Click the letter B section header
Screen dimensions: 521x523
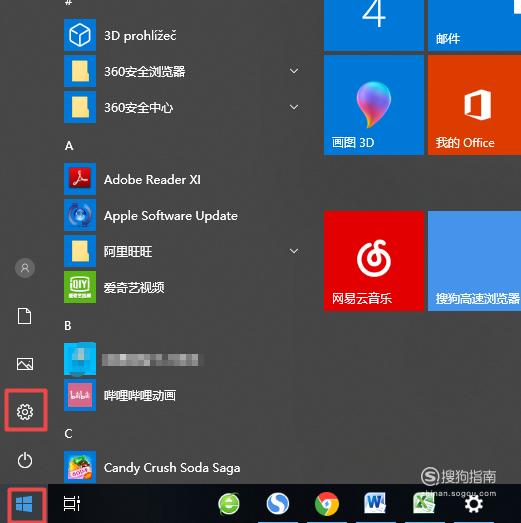pos(68,326)
